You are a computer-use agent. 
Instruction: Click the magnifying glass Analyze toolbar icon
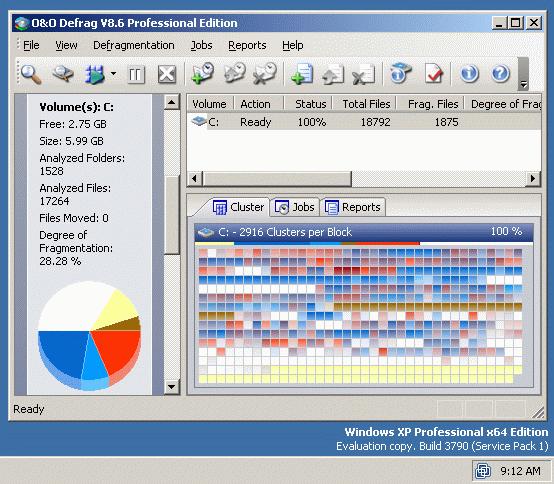[31, 74]
